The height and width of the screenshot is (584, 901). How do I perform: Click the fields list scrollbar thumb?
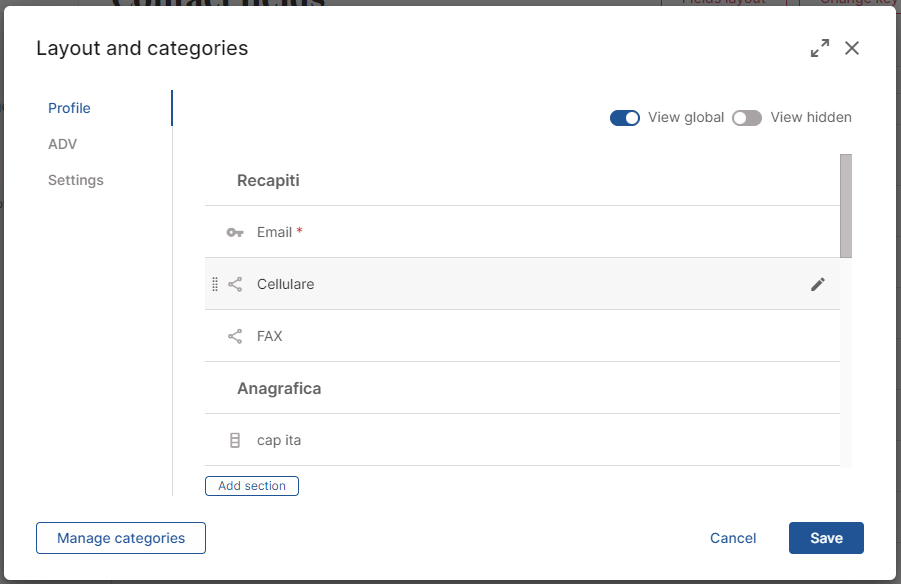click(846, 205)
